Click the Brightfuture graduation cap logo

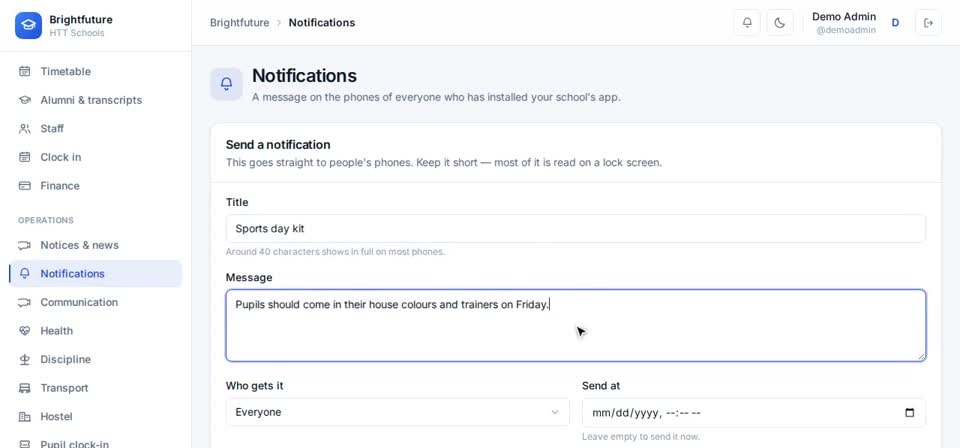click(28, 25)
